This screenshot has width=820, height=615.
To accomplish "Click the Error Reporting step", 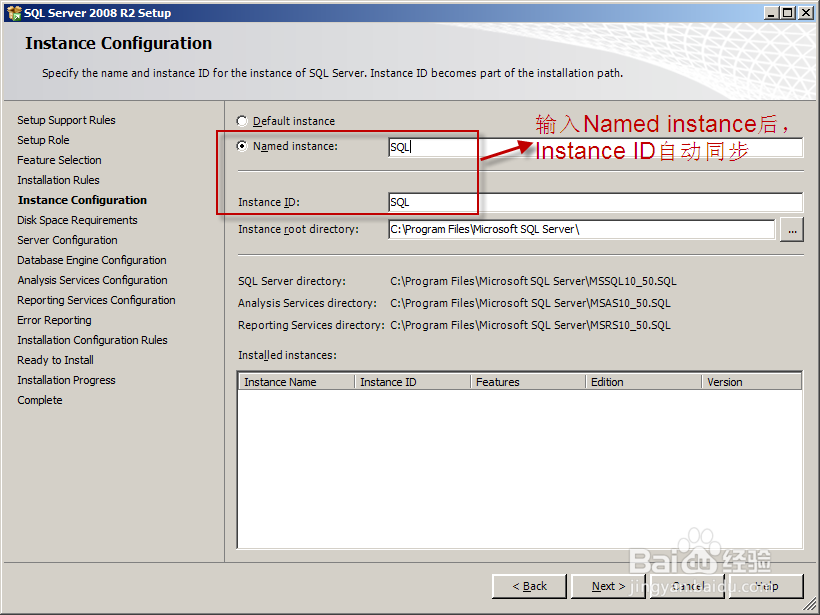I will tap(54, 320).
